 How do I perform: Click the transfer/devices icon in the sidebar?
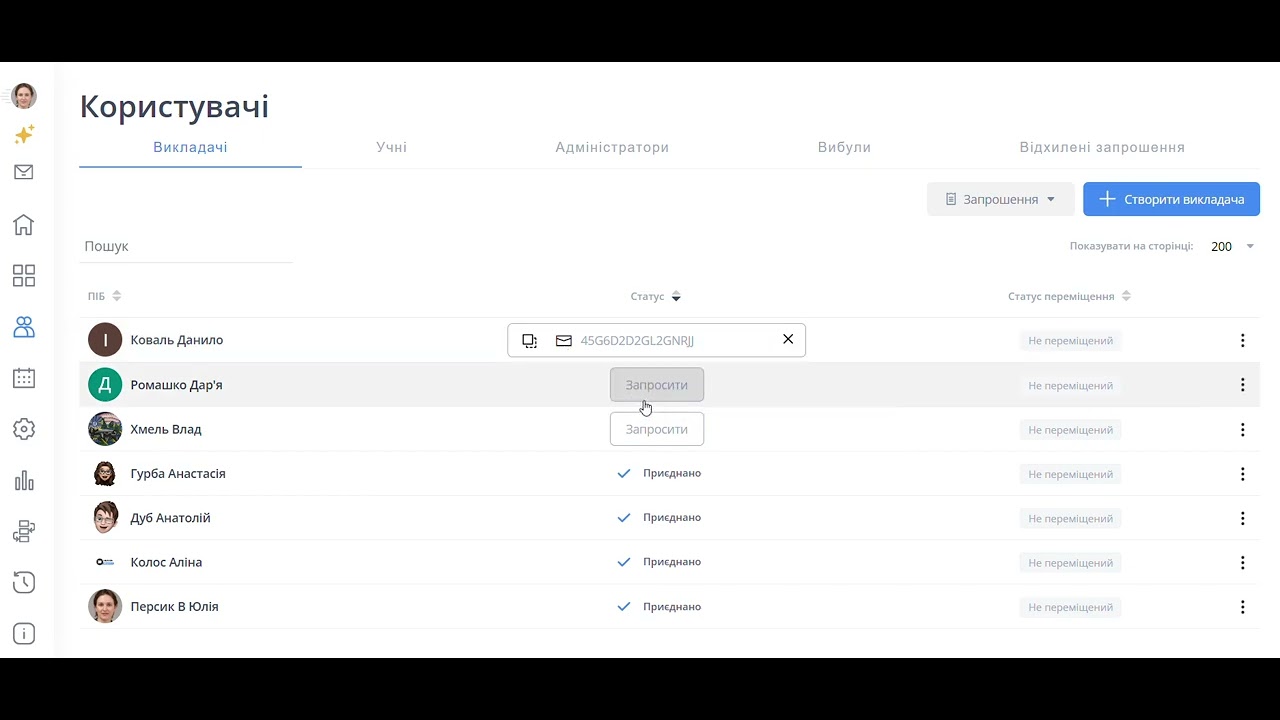tap(24, 532)
